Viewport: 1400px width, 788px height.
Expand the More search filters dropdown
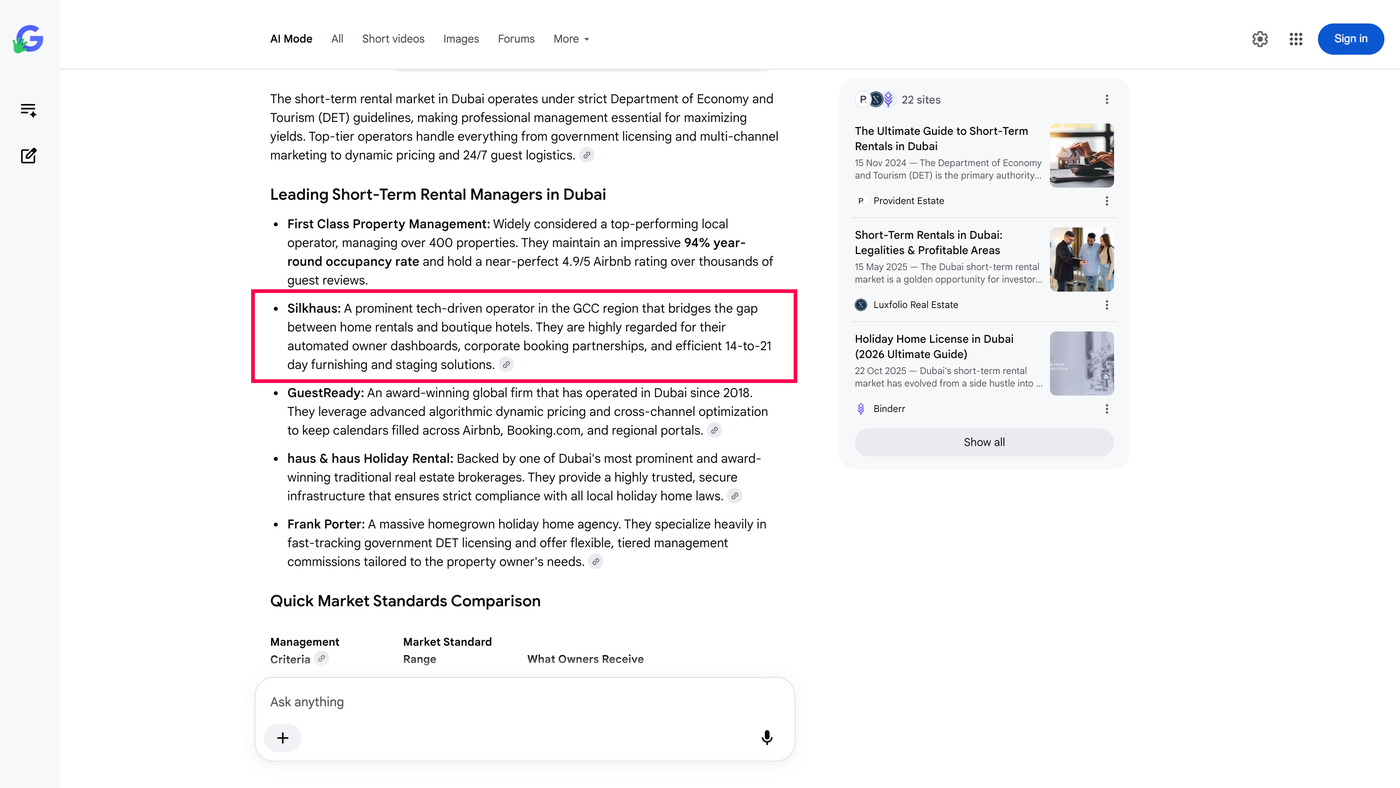pos(572,39)
